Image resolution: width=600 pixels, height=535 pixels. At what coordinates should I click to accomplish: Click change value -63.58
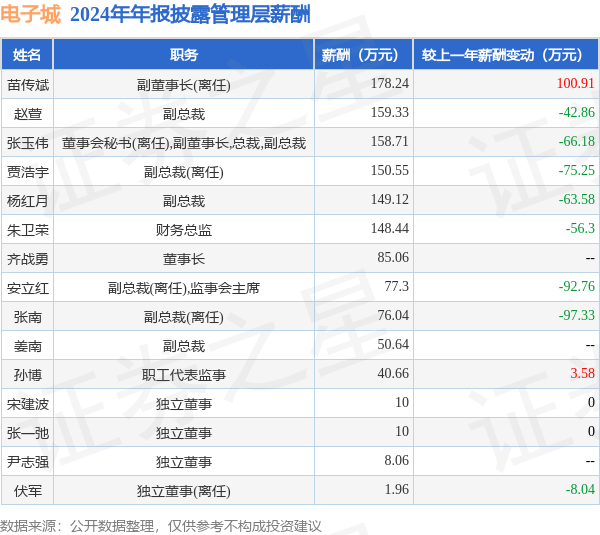[577, 199]
